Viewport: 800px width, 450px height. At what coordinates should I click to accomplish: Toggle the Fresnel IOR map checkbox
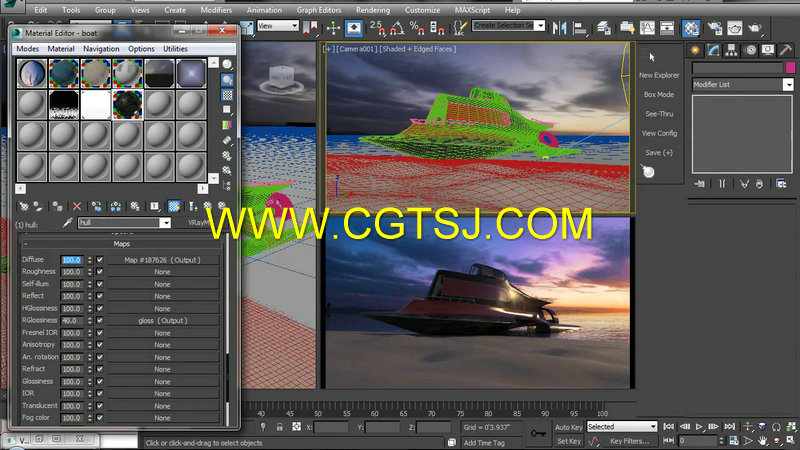(x=100, y=333)
